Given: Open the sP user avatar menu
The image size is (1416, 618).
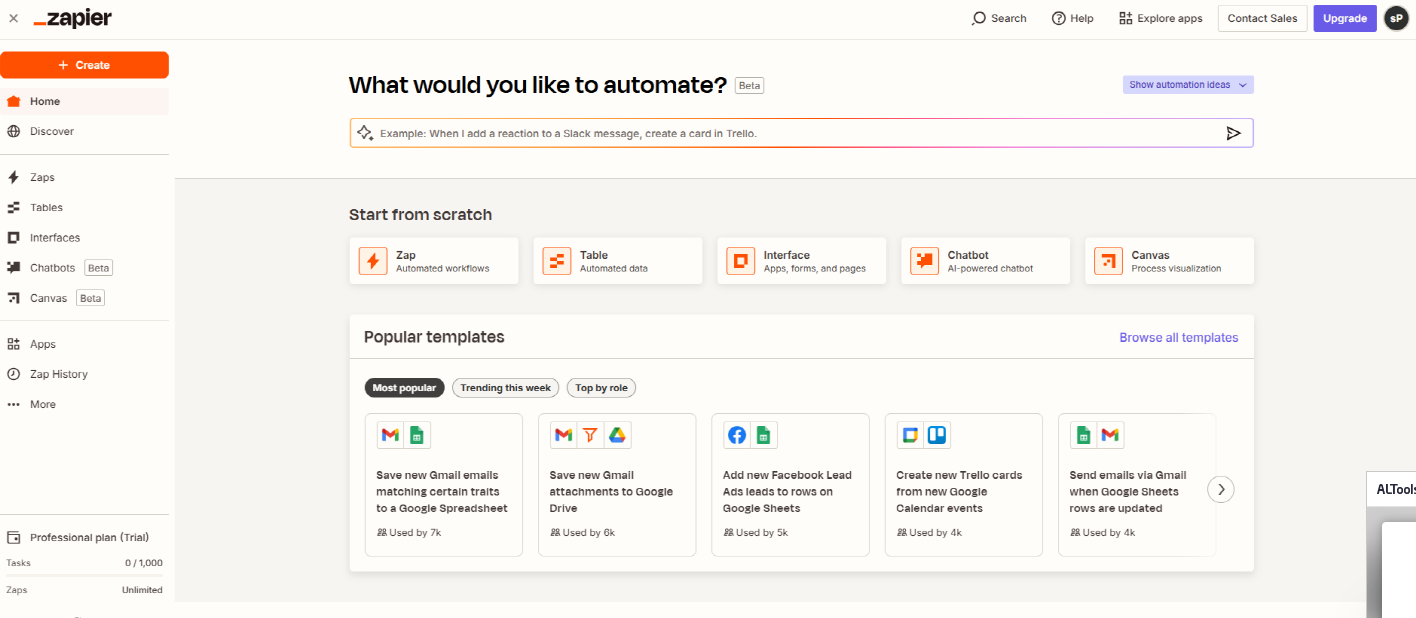Looking at the screenshot, I should coord(1396,18).
